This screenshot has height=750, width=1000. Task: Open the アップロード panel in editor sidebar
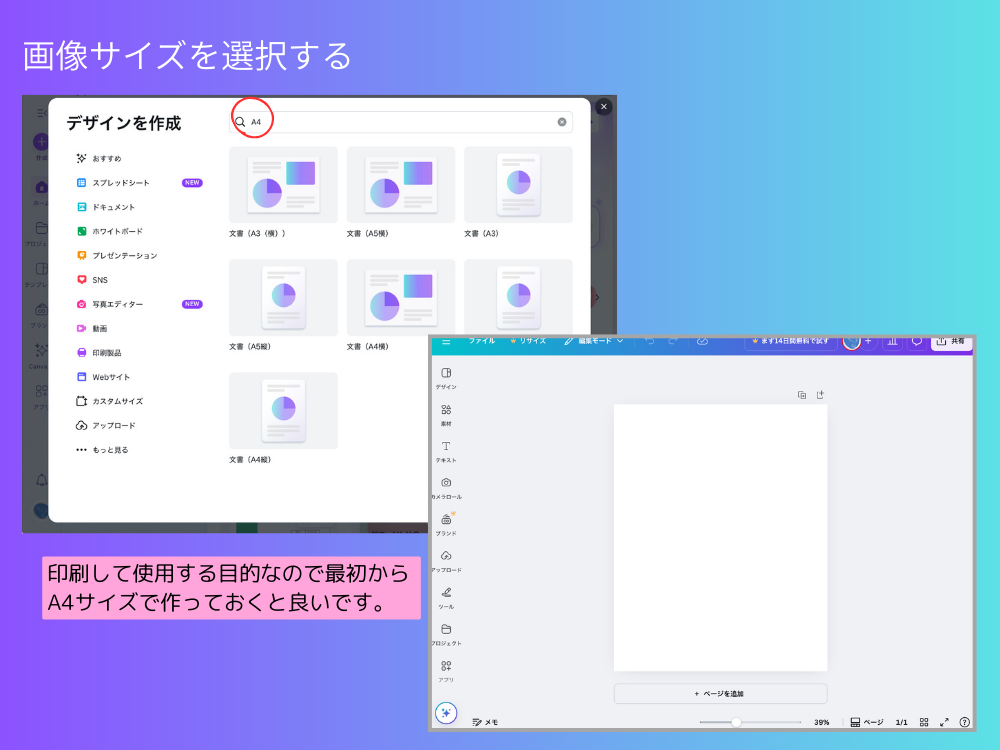pos(447,561)
